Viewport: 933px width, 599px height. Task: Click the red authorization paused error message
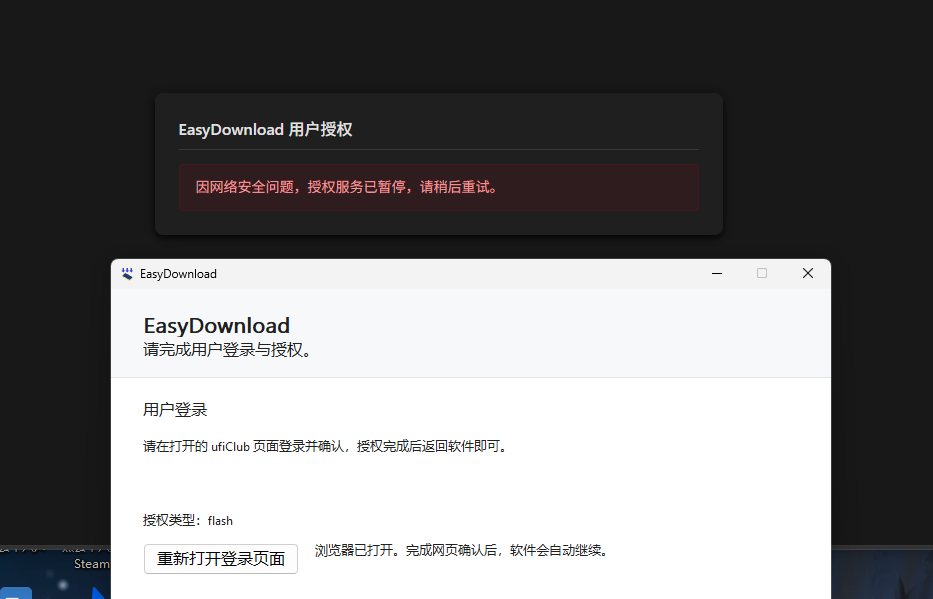439,187
